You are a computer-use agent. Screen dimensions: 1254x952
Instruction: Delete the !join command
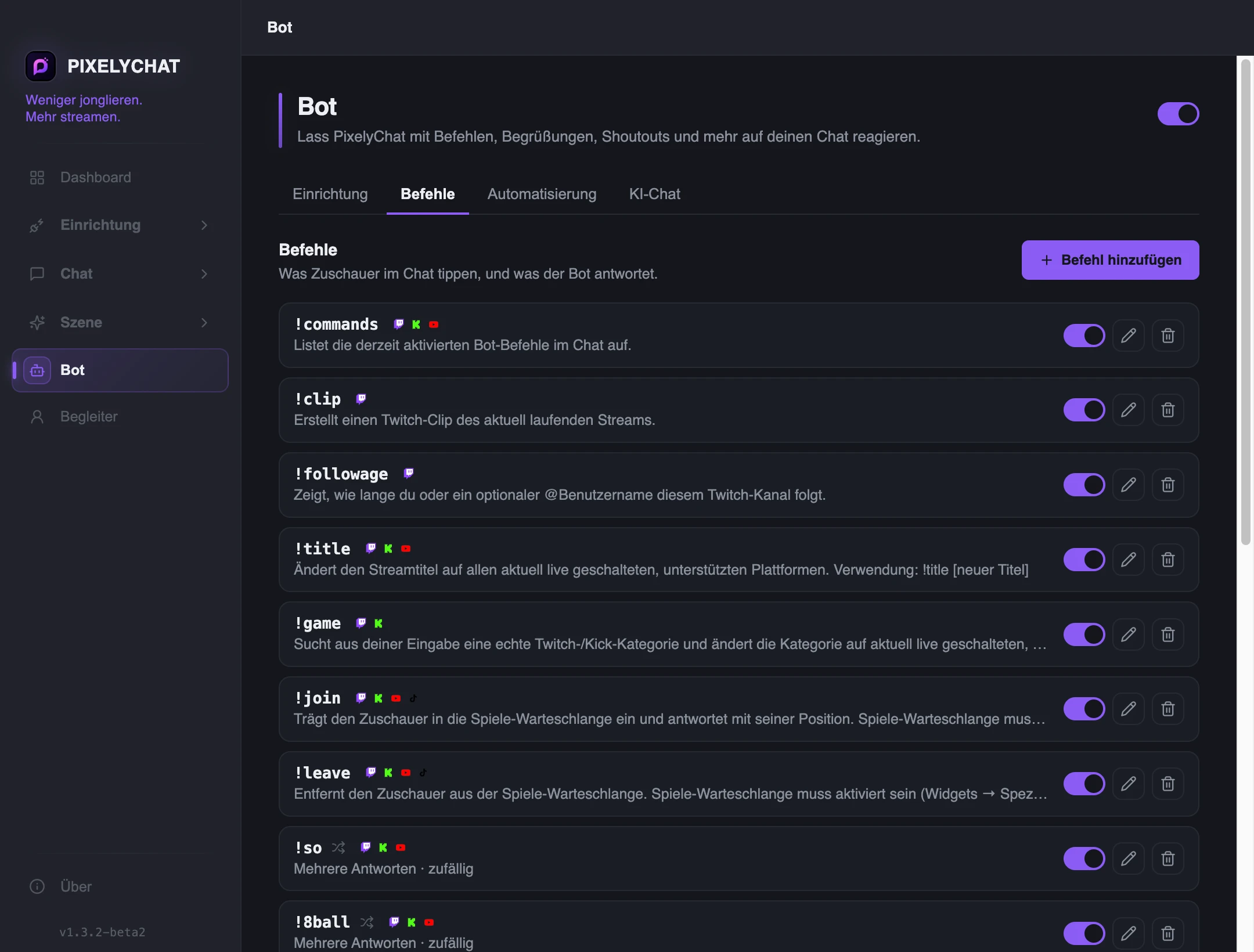pos(1167,709)
